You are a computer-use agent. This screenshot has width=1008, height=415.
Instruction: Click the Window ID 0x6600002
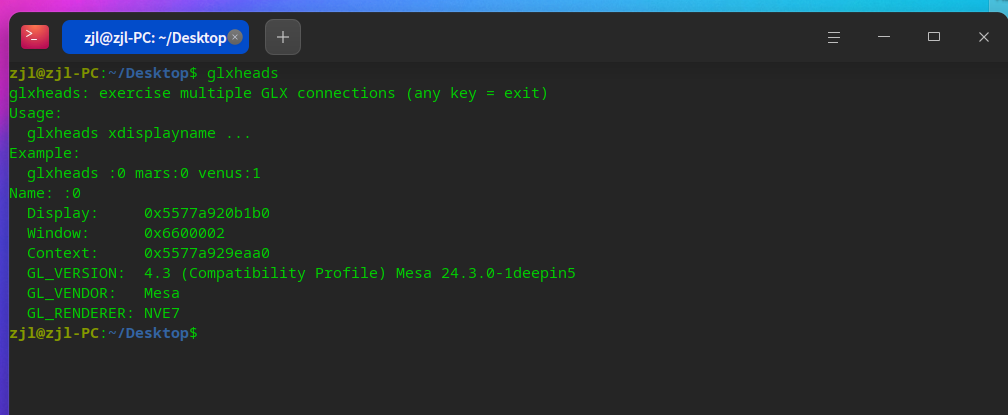point(184,233)
